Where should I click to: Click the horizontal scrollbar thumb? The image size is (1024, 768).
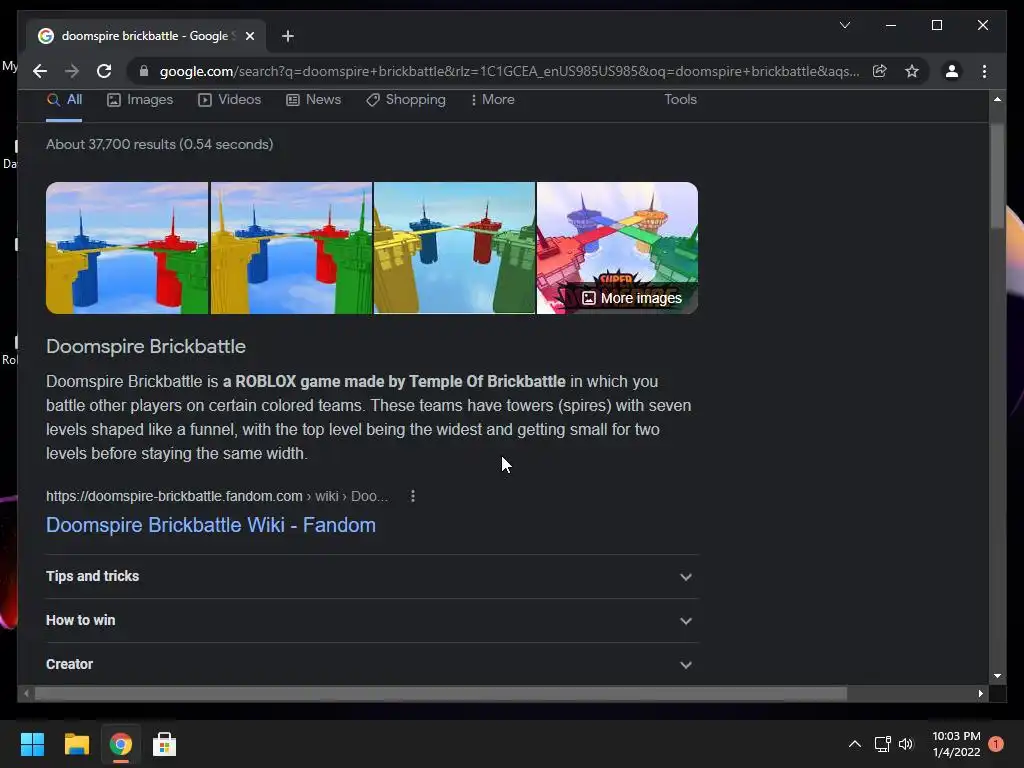pos(441,694)
